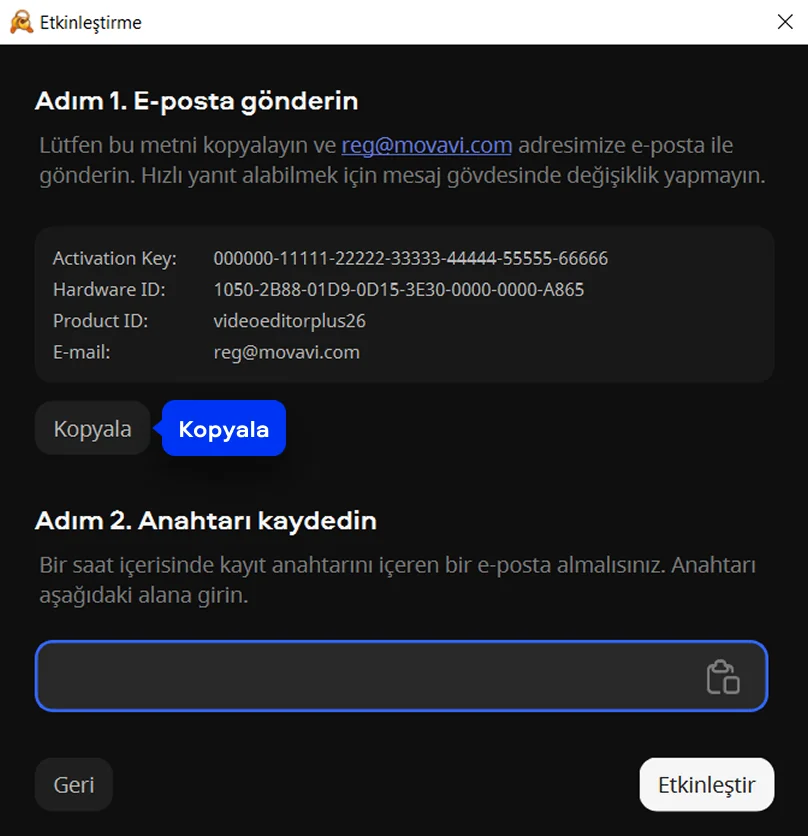Click the "Activation Key:" label

(114, 259)
